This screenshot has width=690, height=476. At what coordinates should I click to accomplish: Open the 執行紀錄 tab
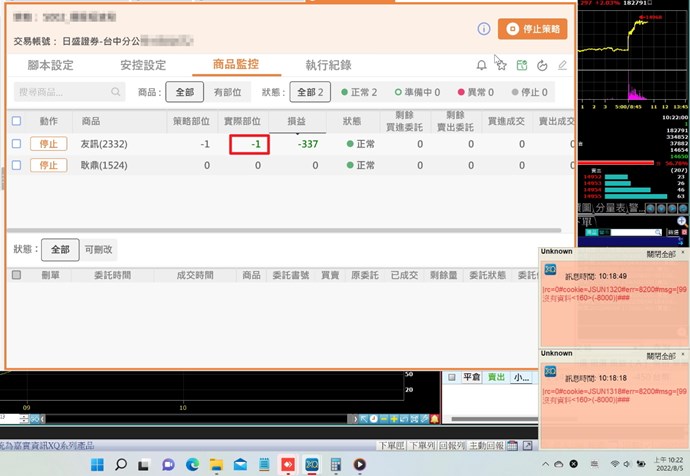(328, 65)
